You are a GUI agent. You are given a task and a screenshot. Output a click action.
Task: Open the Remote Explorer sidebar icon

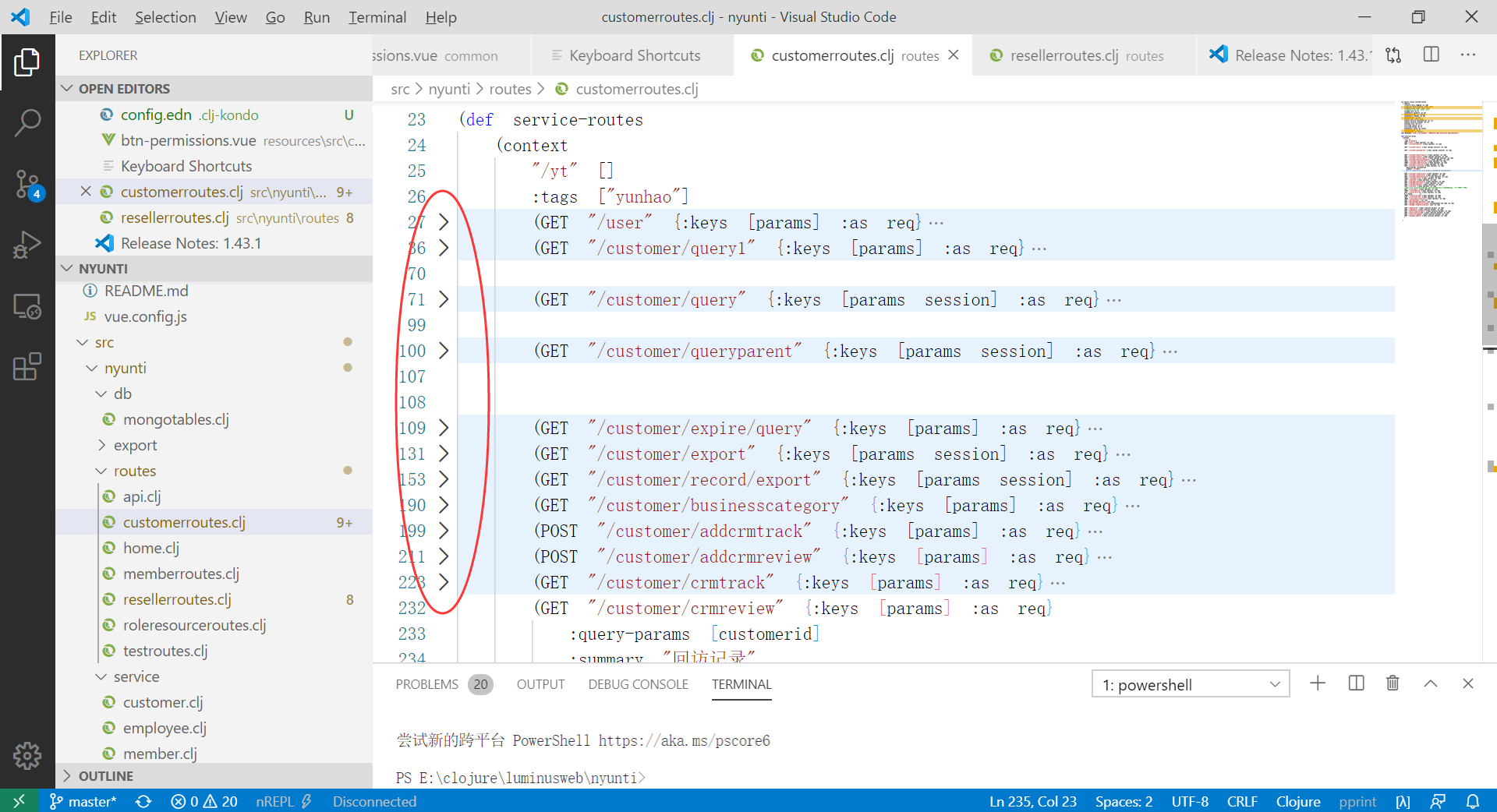[28, 306]
